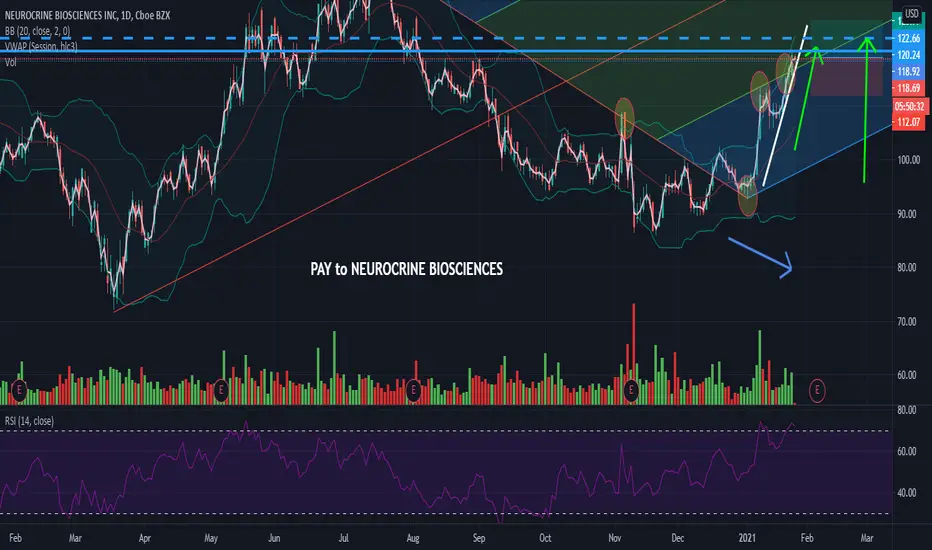Click the Jul label on time axis
Image resolution: width=932 pixels, height=550 pixels.
point(343,538)
